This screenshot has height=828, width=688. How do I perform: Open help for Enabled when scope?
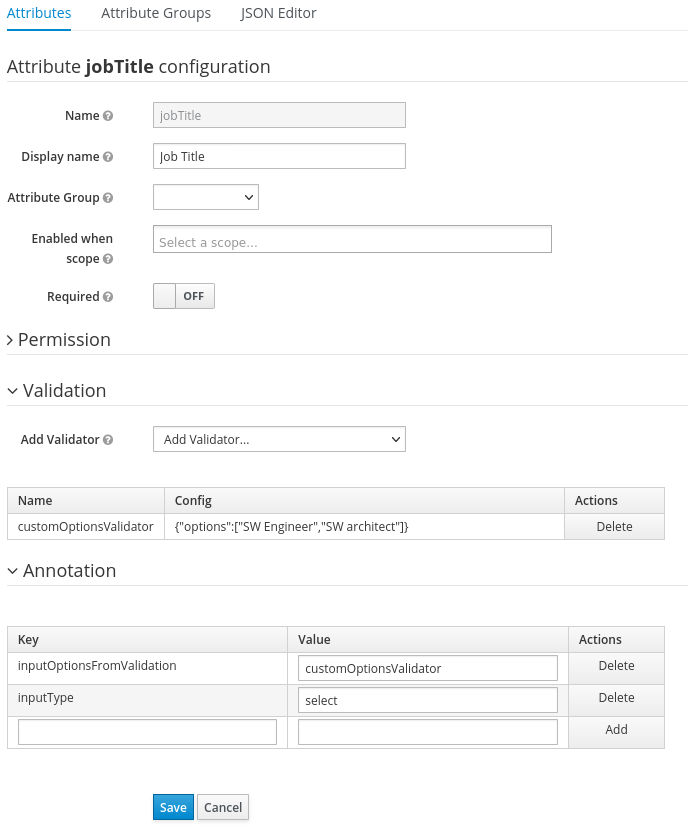107,259
